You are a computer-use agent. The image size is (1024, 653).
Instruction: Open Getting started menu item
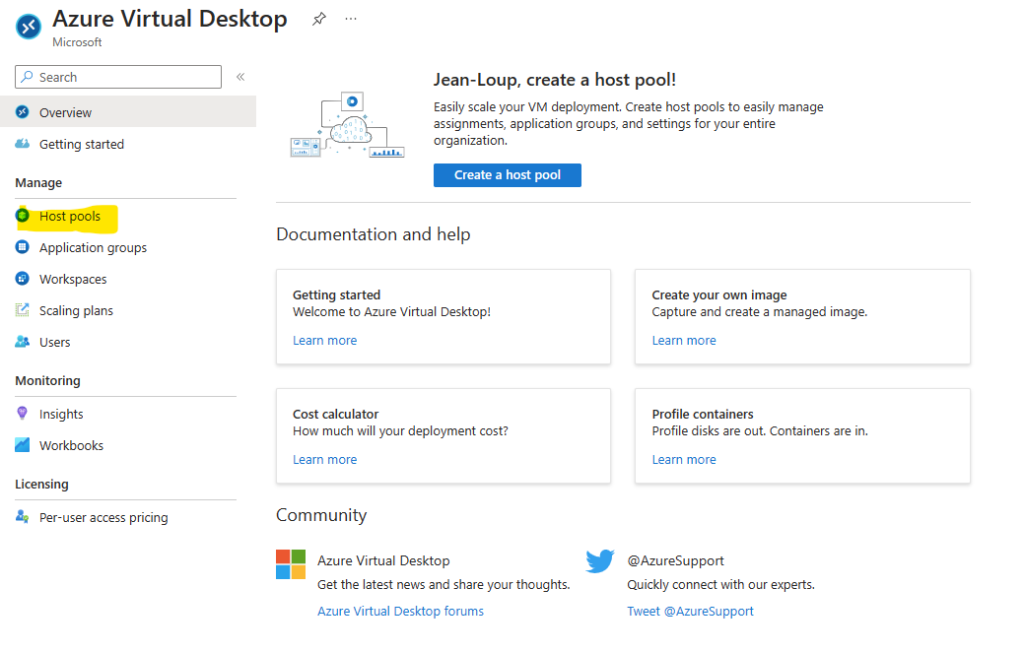[x=81, y=144]
